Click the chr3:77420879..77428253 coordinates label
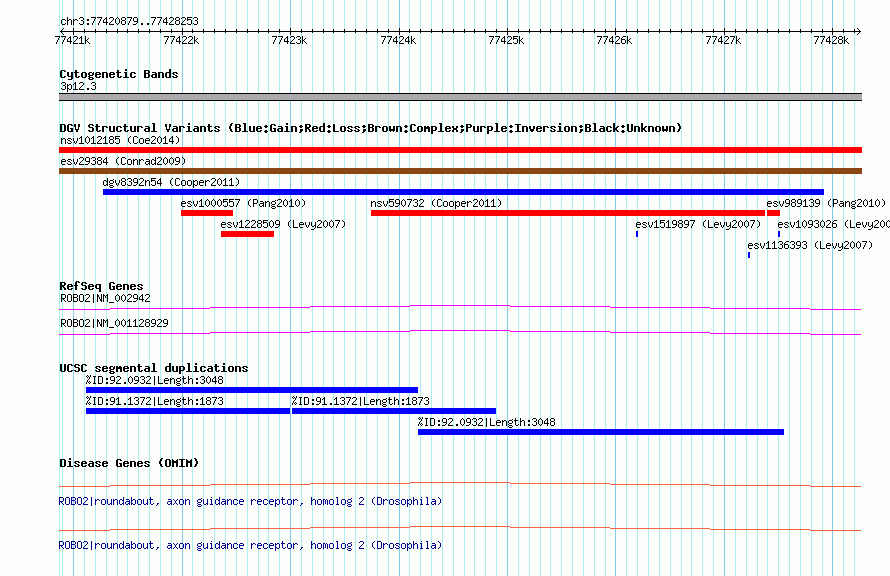This screenshot has width=890, height=576. 129,22
